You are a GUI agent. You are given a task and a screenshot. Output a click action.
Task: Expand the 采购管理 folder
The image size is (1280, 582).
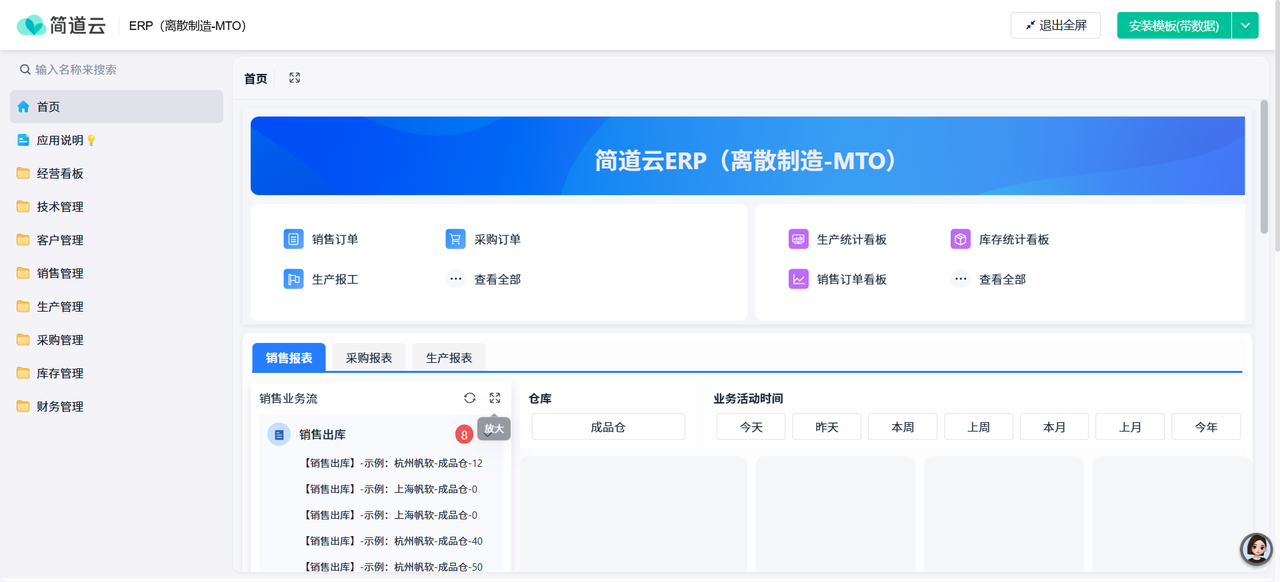[x=117, y=340]
